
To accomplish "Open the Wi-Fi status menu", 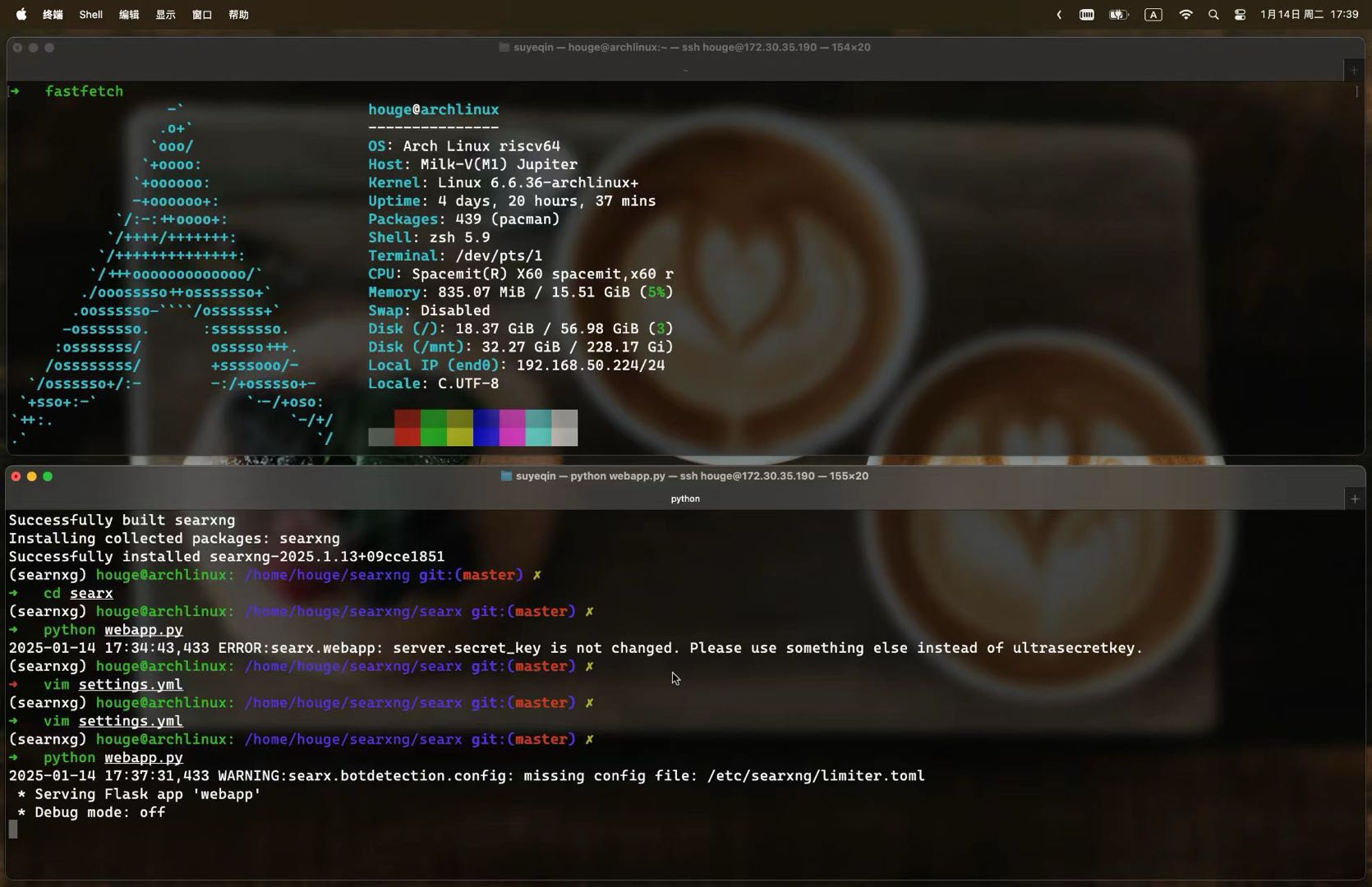I will click(x=1186, y=15).
